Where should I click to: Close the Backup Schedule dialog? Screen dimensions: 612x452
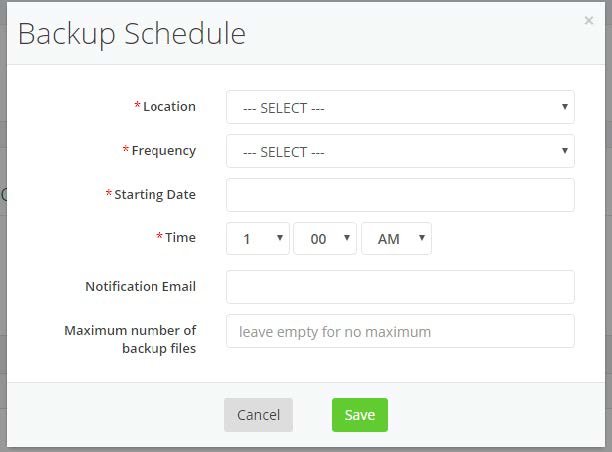pyautogui.click(x=588, y=20)
